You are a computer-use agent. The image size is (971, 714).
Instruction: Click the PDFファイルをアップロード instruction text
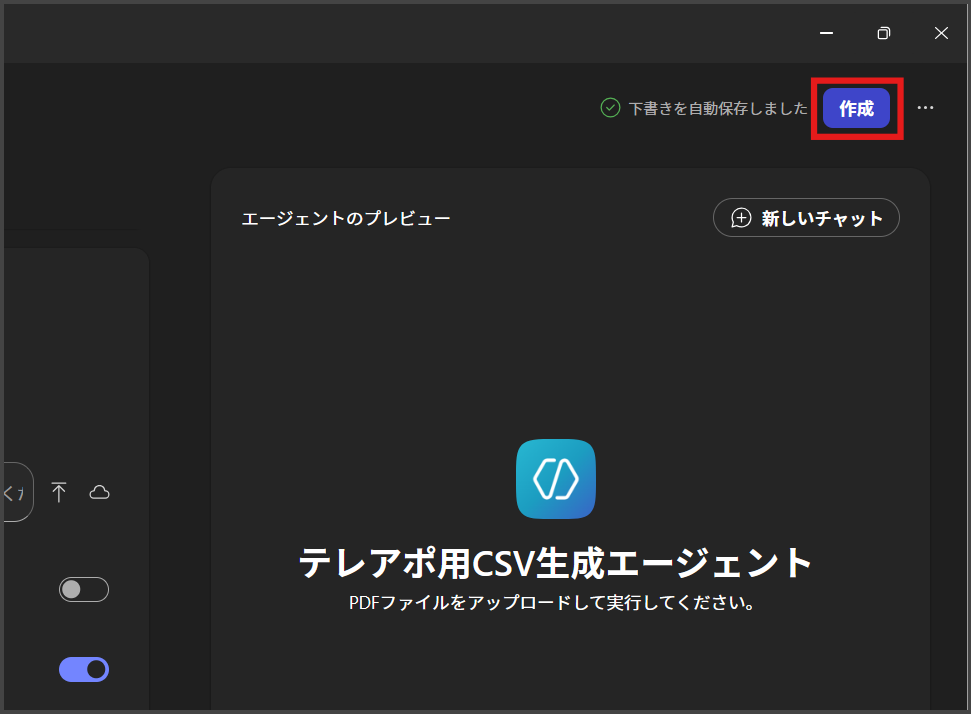(551, 603)
